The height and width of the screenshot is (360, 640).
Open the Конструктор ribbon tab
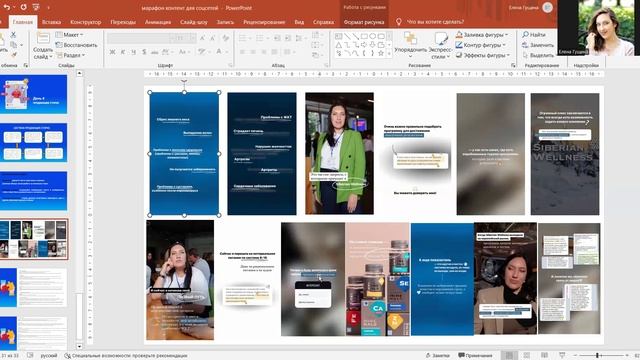(85, 22)
